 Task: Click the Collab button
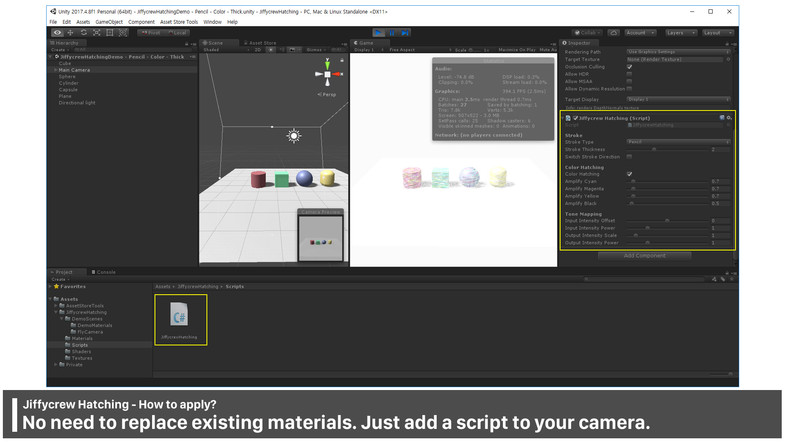tap(588, 33)
